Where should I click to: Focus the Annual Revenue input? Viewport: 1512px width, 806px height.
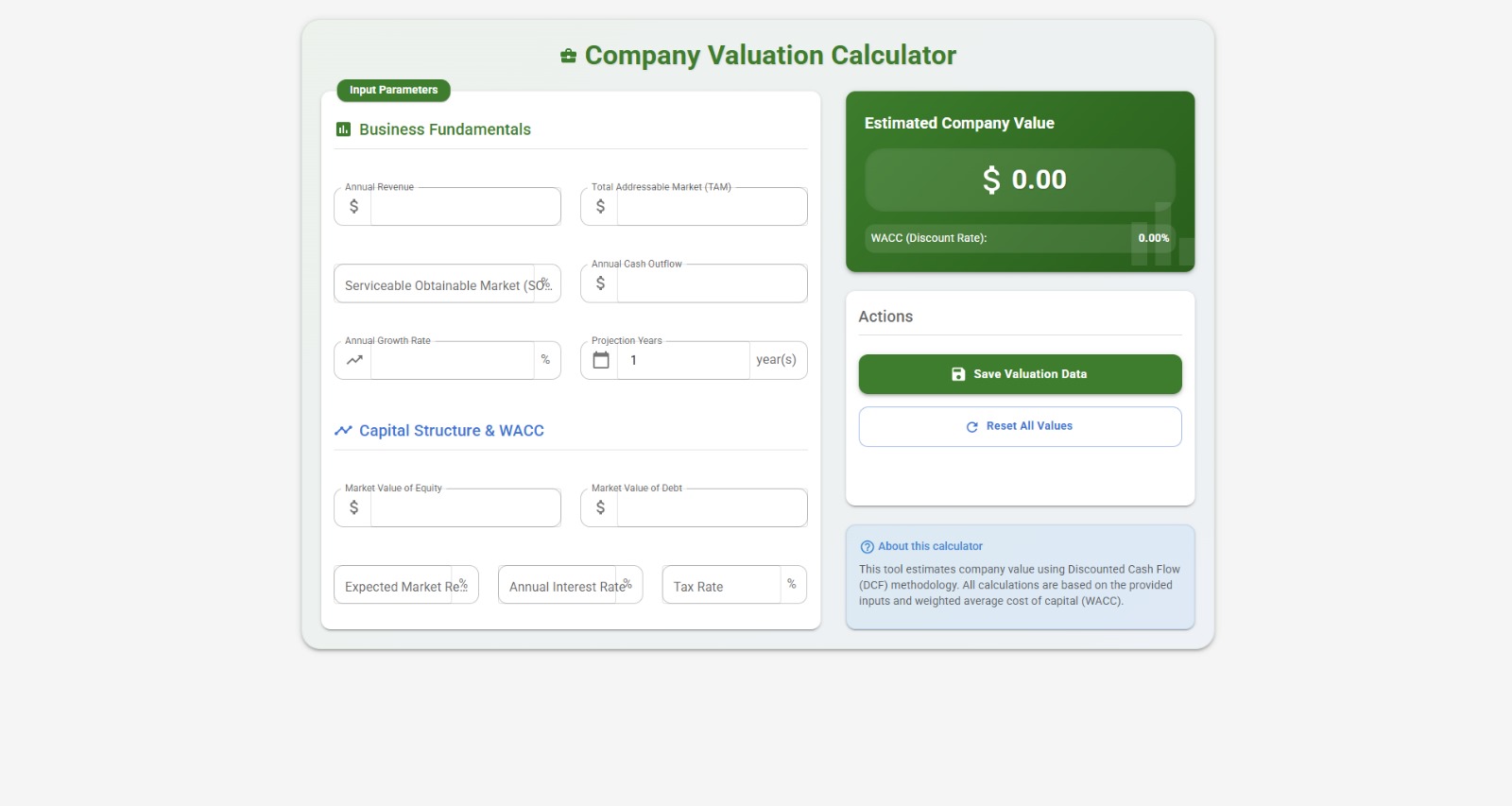pos(465,206)
